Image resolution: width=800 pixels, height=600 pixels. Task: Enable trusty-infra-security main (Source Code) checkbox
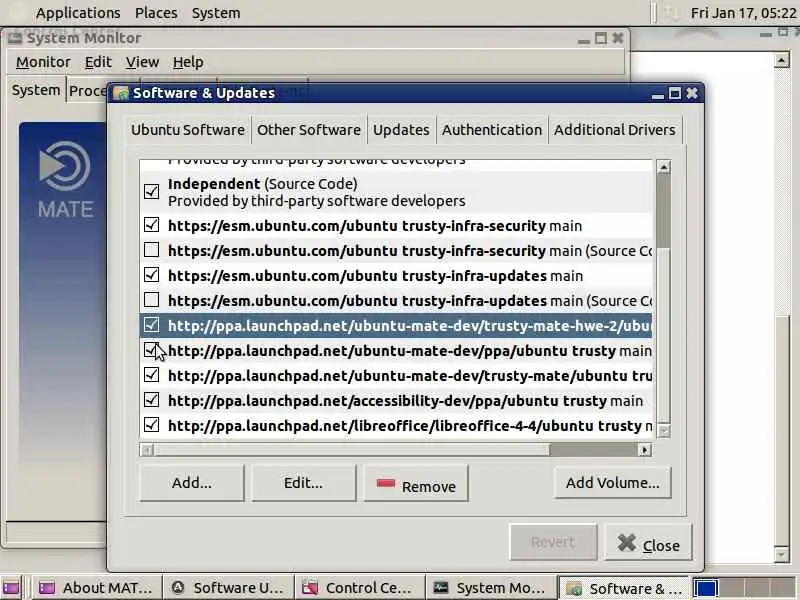tap(152, 250)
